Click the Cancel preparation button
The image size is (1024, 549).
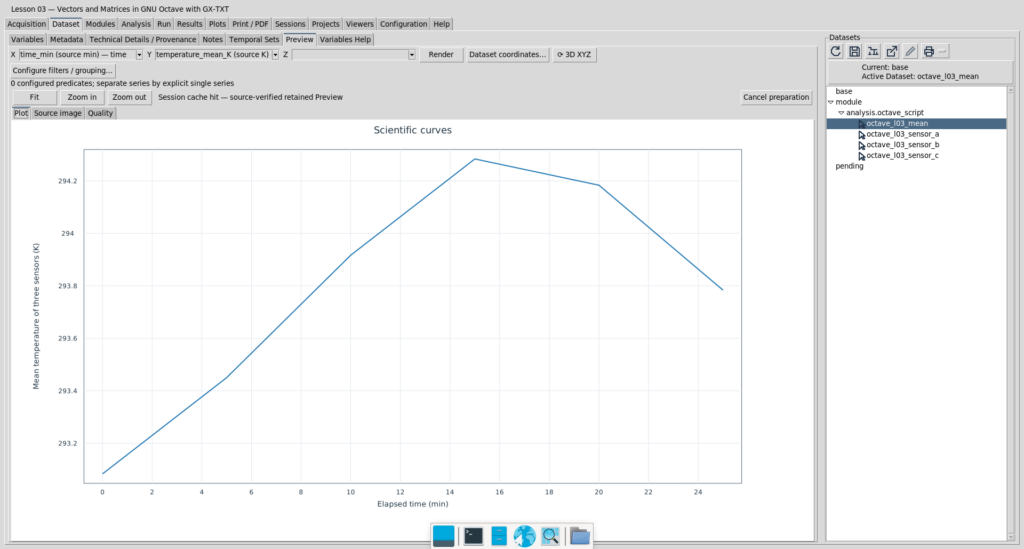776,97
